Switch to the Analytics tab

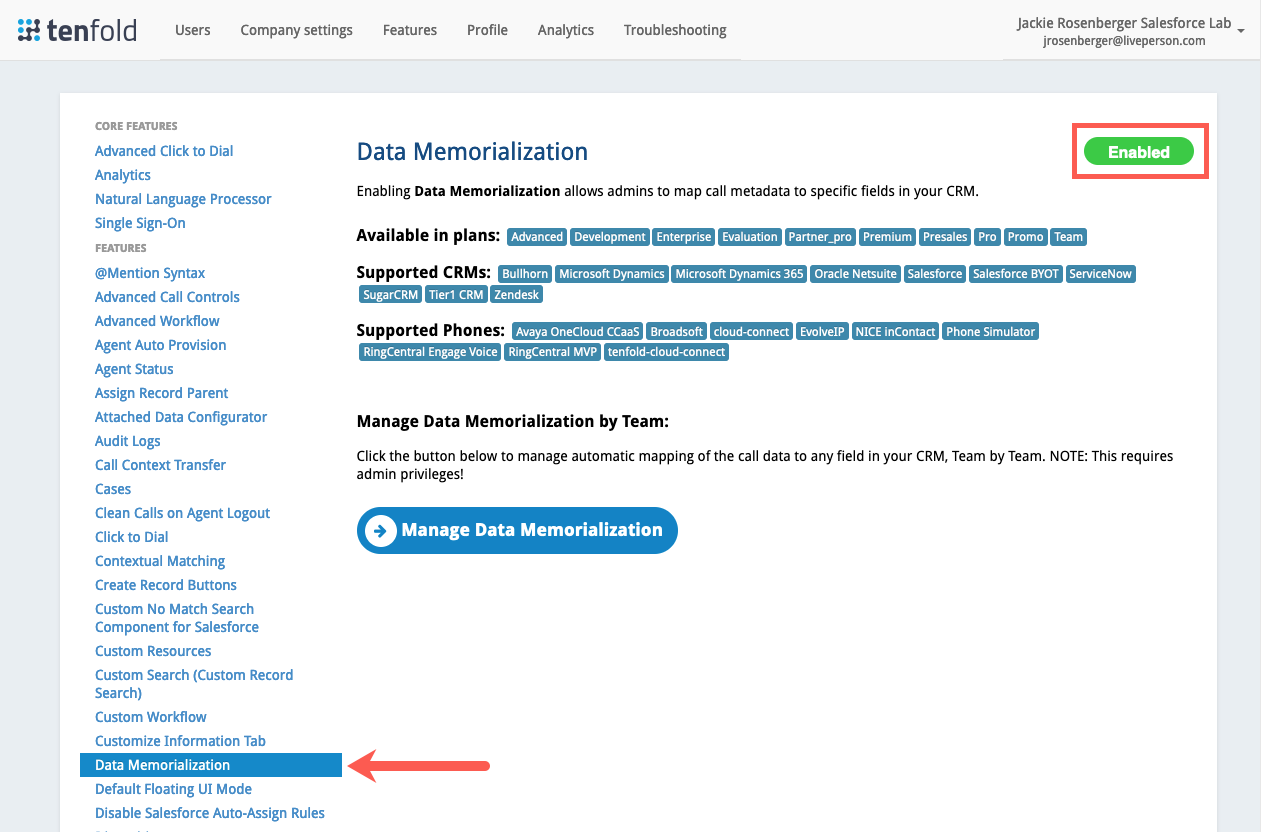565,30
